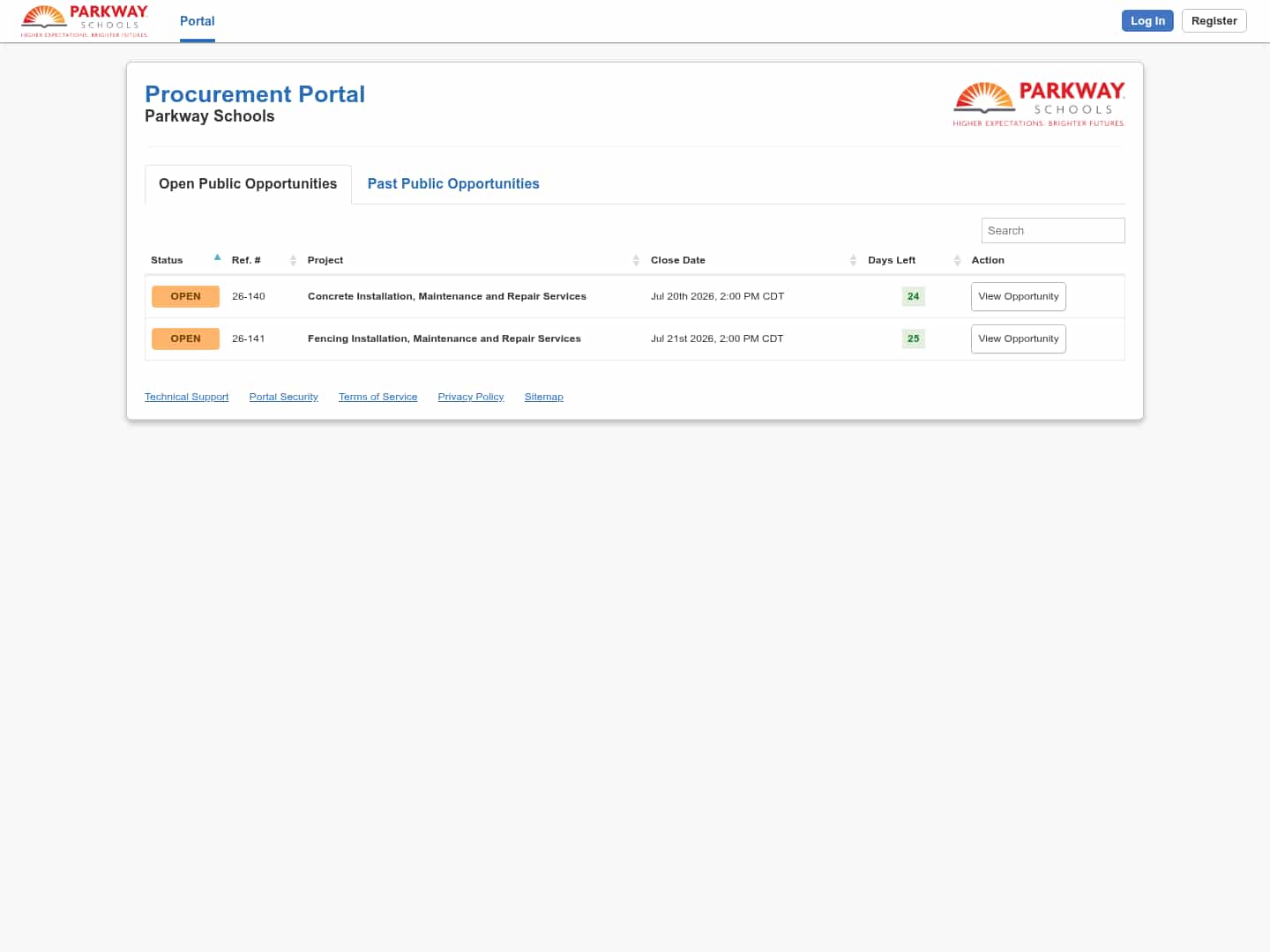Click the Parkway Schools logo in the navbar

85,21
